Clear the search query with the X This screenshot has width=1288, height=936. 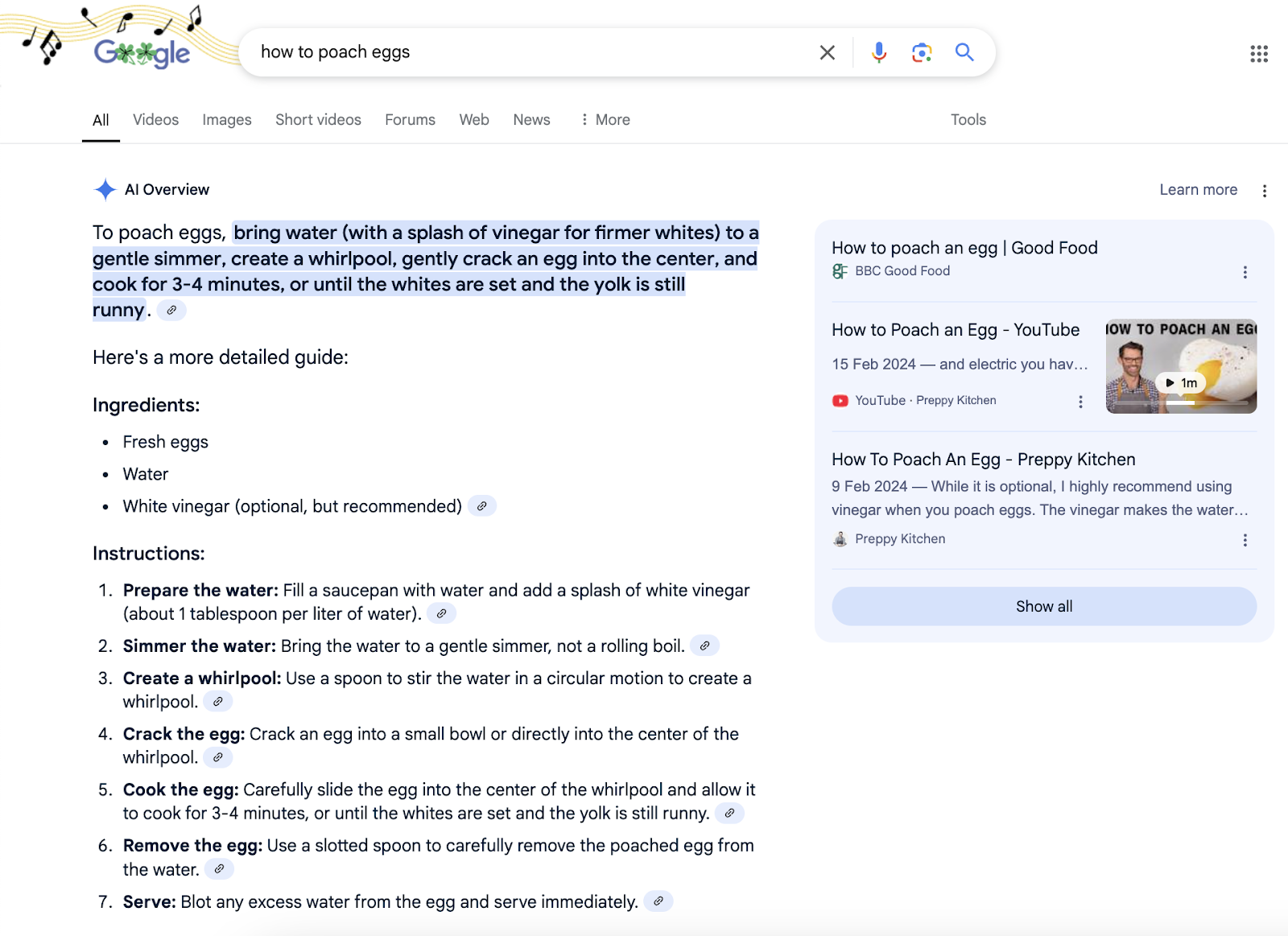pos(827,52)
